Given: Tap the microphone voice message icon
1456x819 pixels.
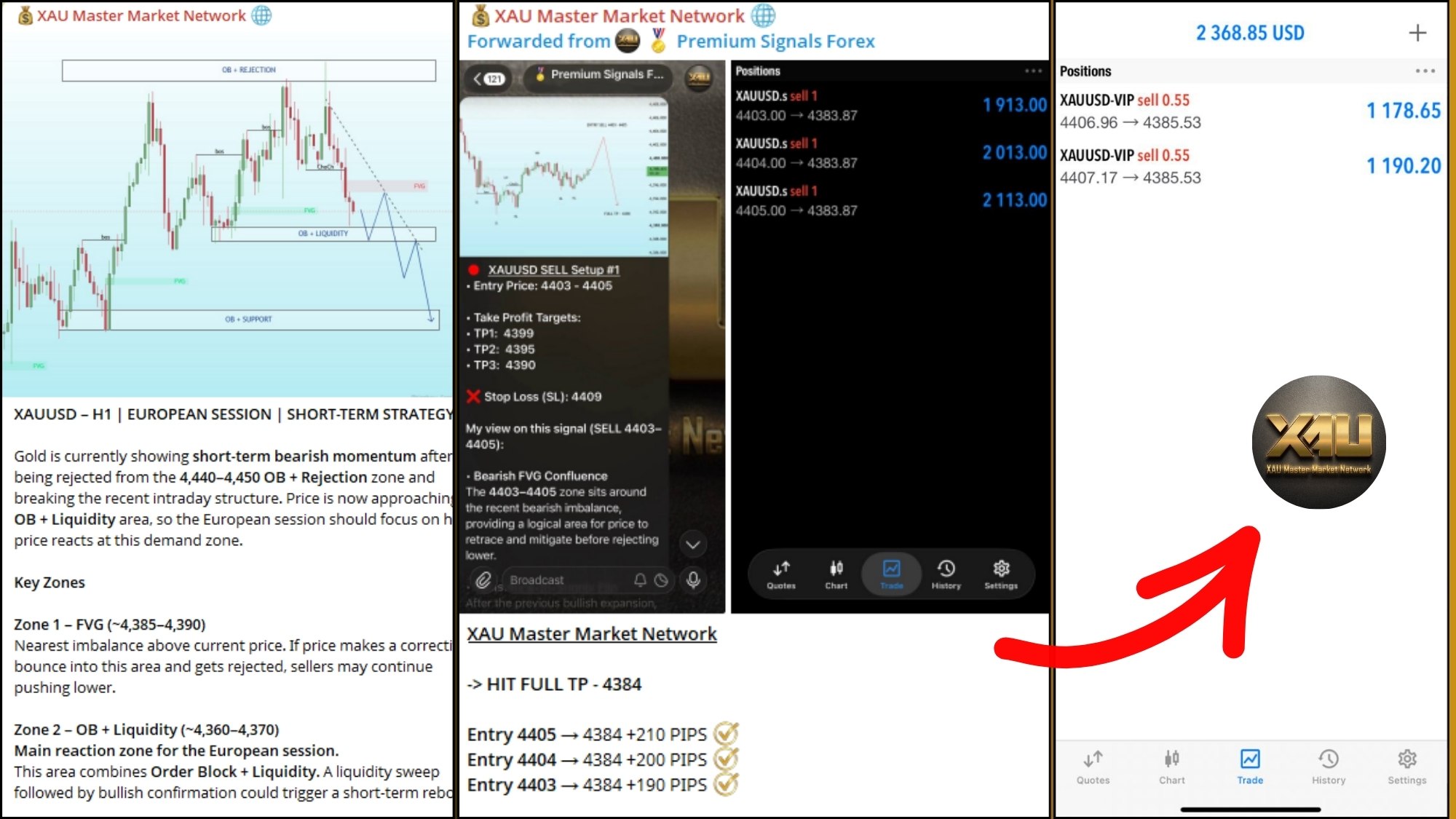Looking at the screenshot, I should [694, 580].
